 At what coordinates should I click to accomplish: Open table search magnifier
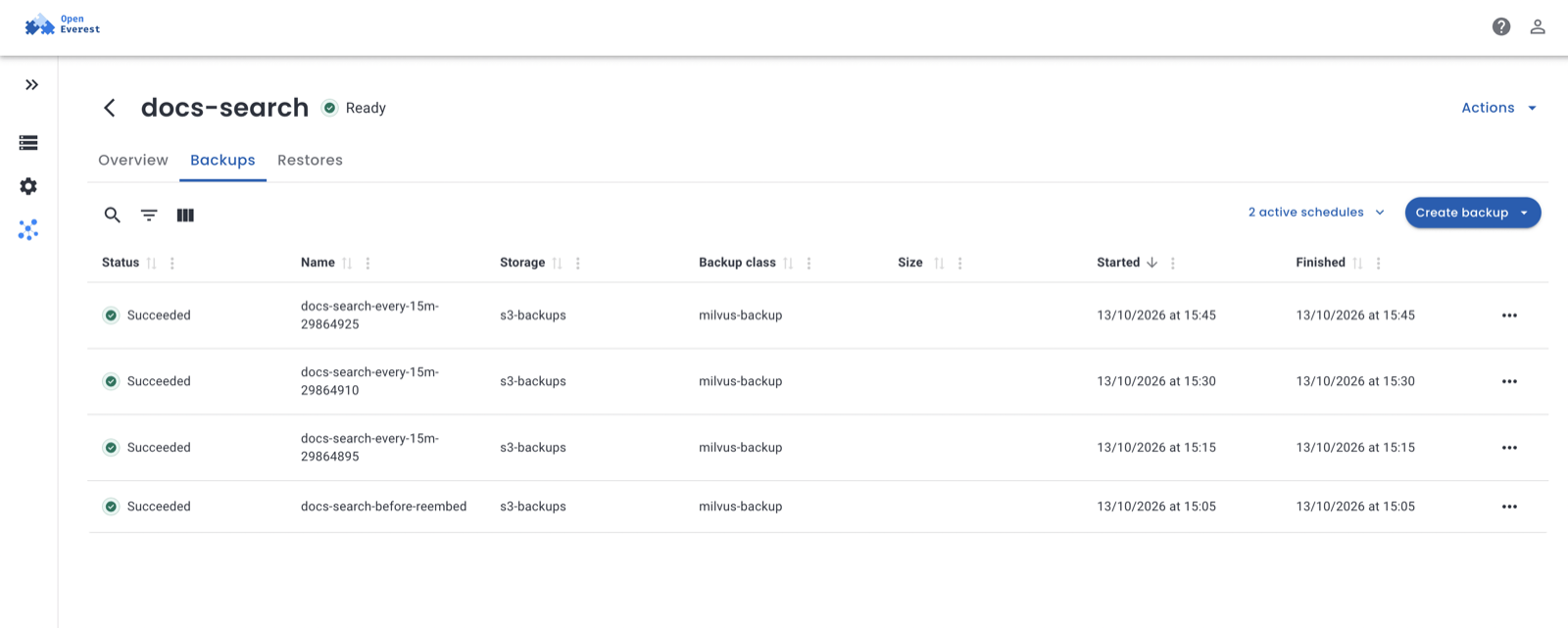coord(113,215)
